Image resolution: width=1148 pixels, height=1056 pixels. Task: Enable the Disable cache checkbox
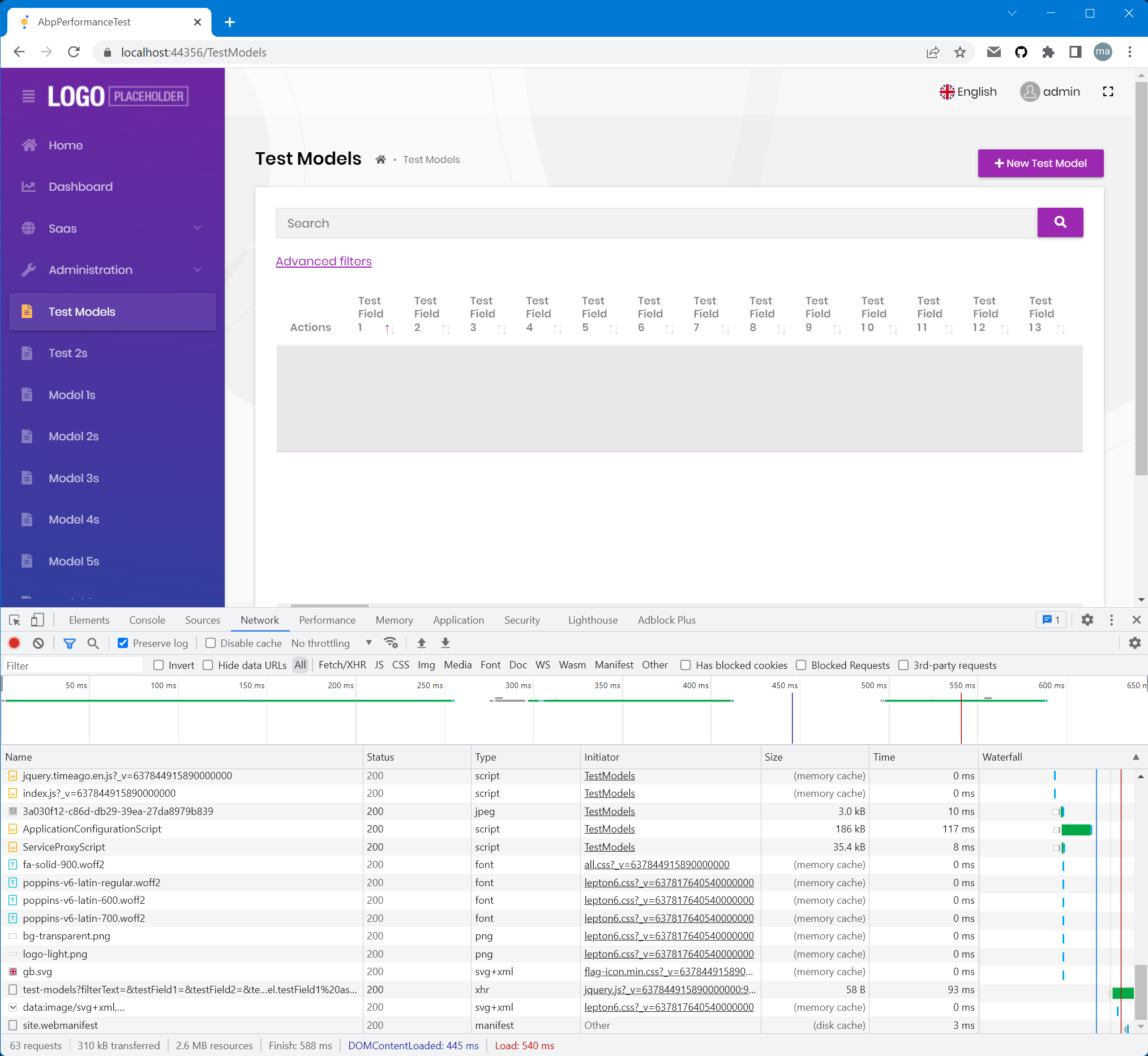coord(211,643)
